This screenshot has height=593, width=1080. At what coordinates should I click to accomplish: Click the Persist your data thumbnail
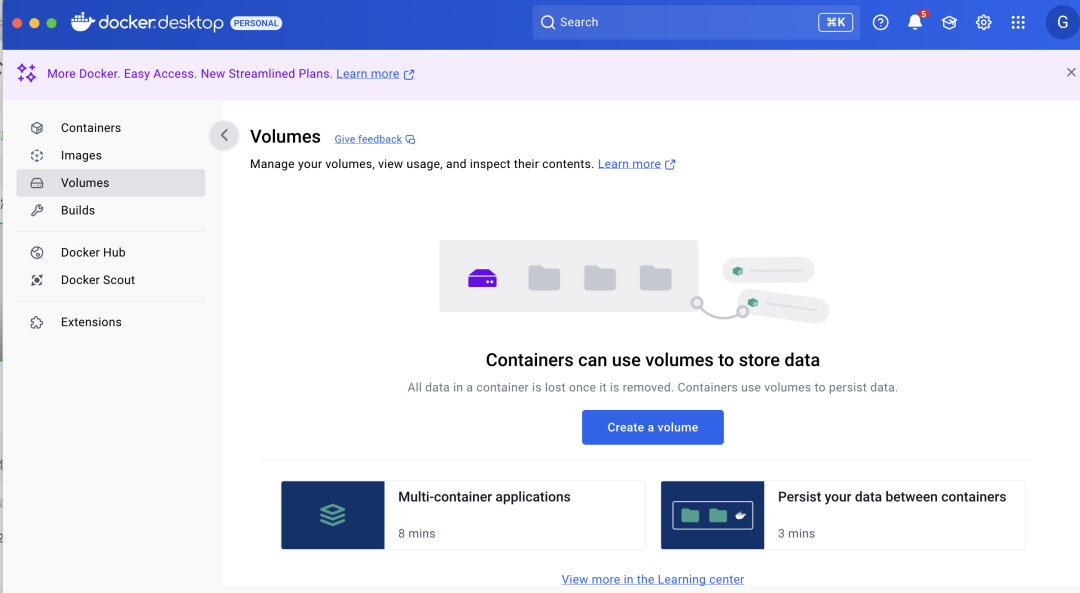point(712,515)
